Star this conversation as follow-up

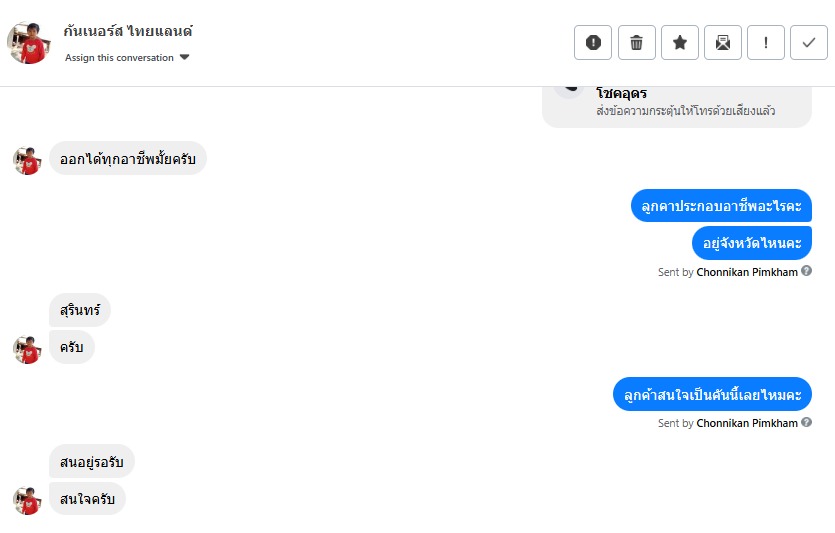click(680, 43)
